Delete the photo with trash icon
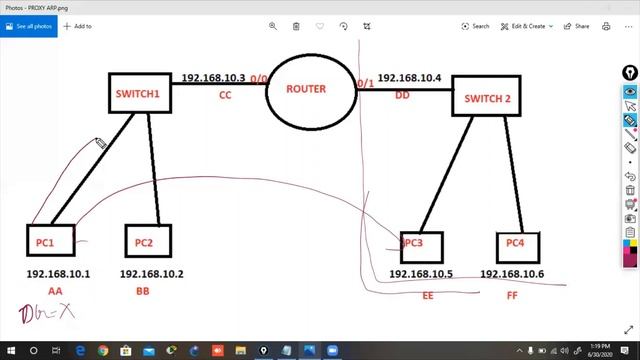The image size is (640, 360). (296, 26)
